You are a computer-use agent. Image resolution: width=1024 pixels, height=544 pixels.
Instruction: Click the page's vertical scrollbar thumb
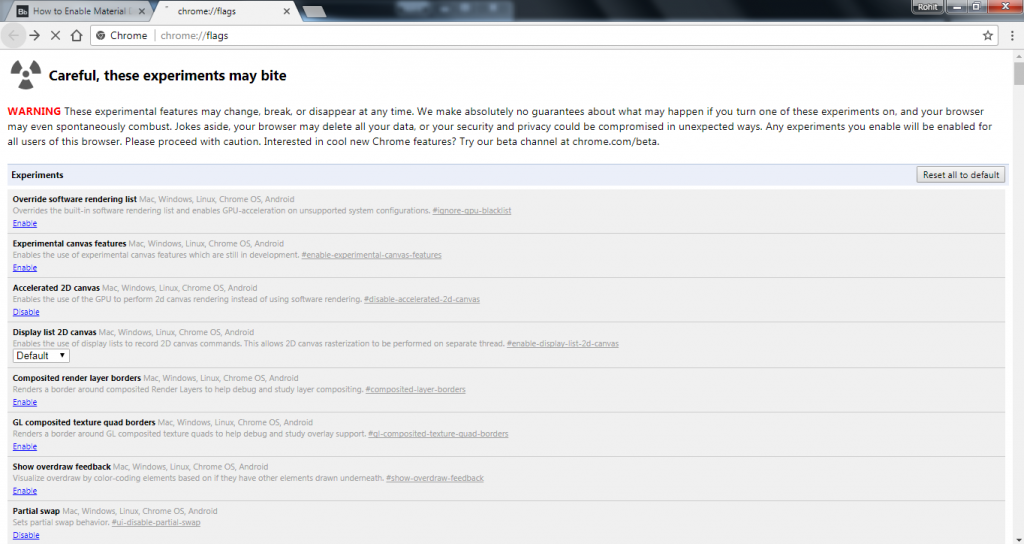point(1018,73)
